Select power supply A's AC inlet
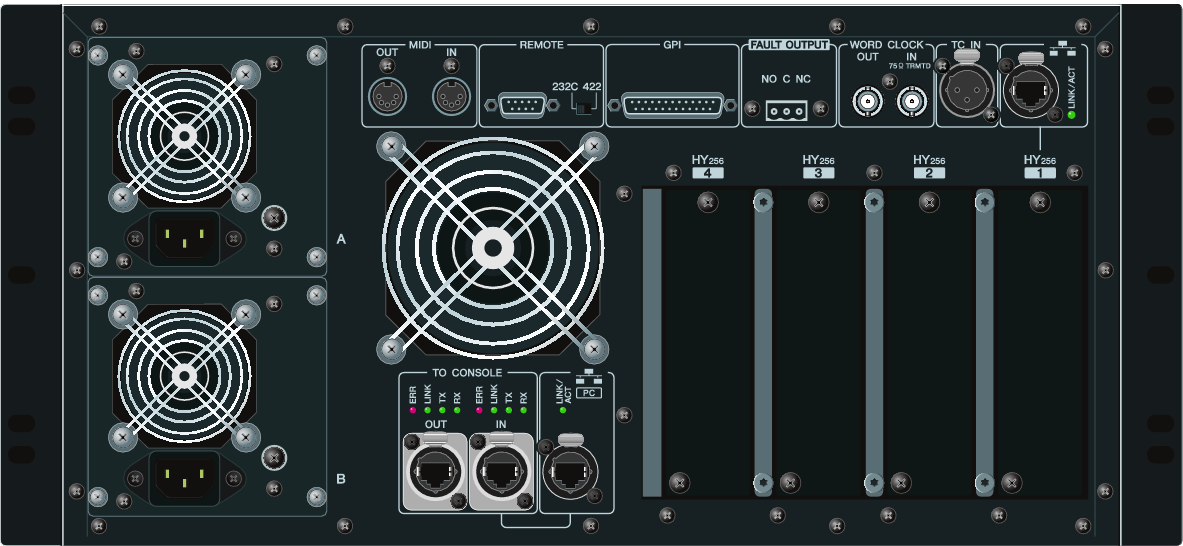This screenshot has width=1183, height=546. click(x=184, y=238)
